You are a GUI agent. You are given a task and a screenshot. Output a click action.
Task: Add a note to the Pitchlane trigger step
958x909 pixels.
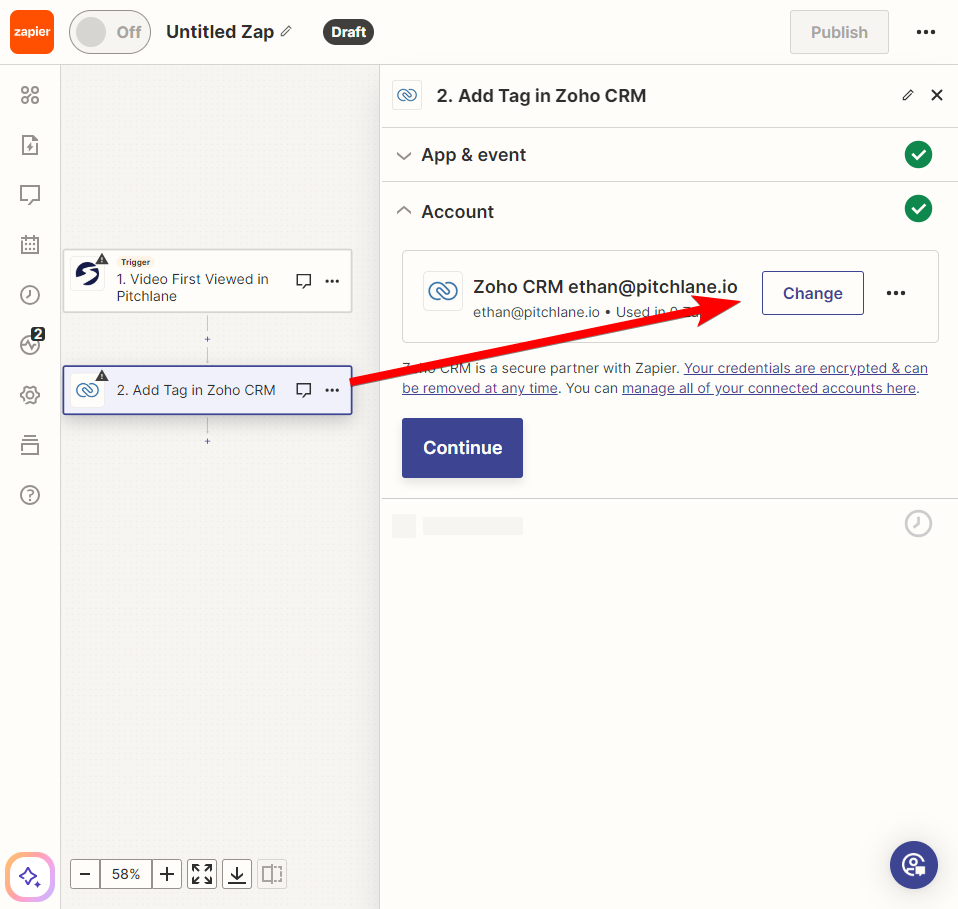coord(304,281)
